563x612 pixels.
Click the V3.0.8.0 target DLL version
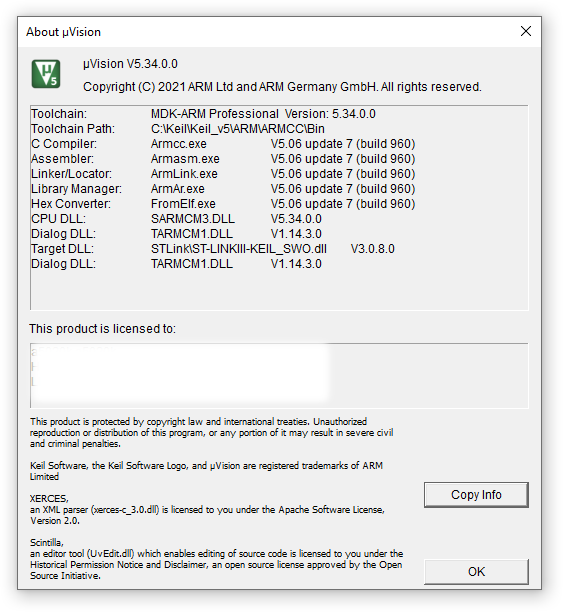(372, 249)
